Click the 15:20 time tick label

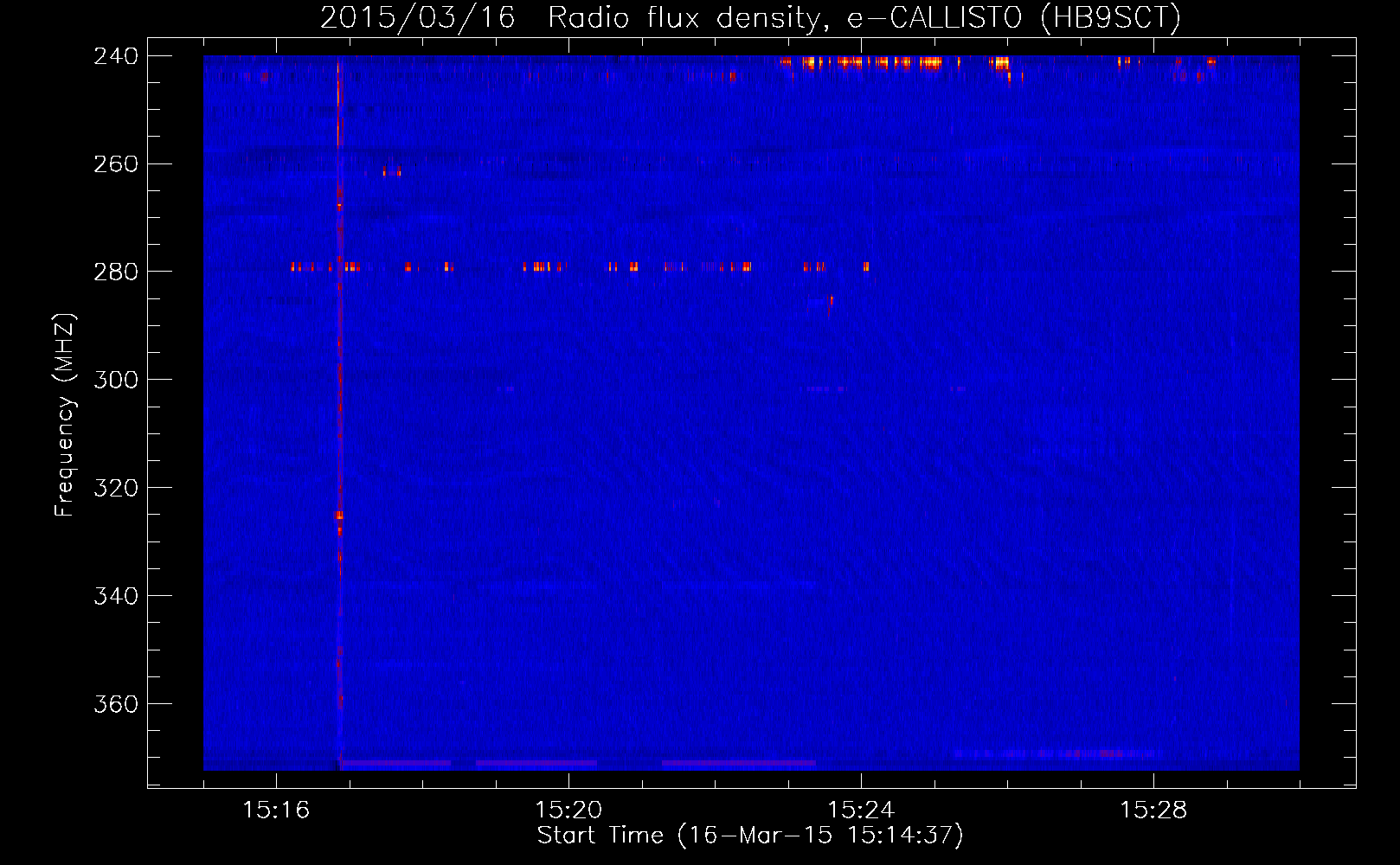(568, 811)
